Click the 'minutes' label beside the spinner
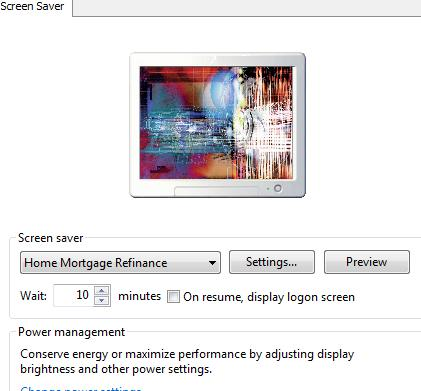This screenshot has width=421, height=391. point(139,296)
